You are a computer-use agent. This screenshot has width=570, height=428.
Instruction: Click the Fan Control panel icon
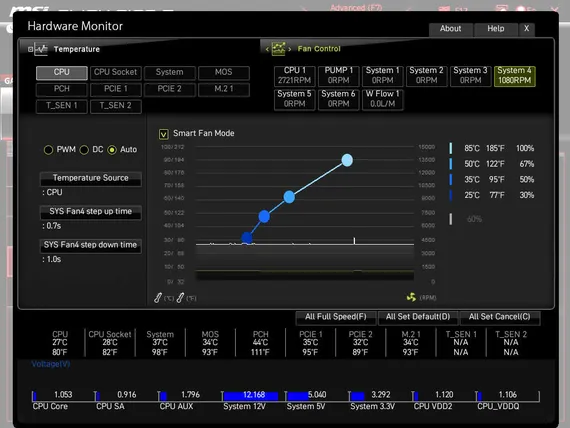coord(278,48)
